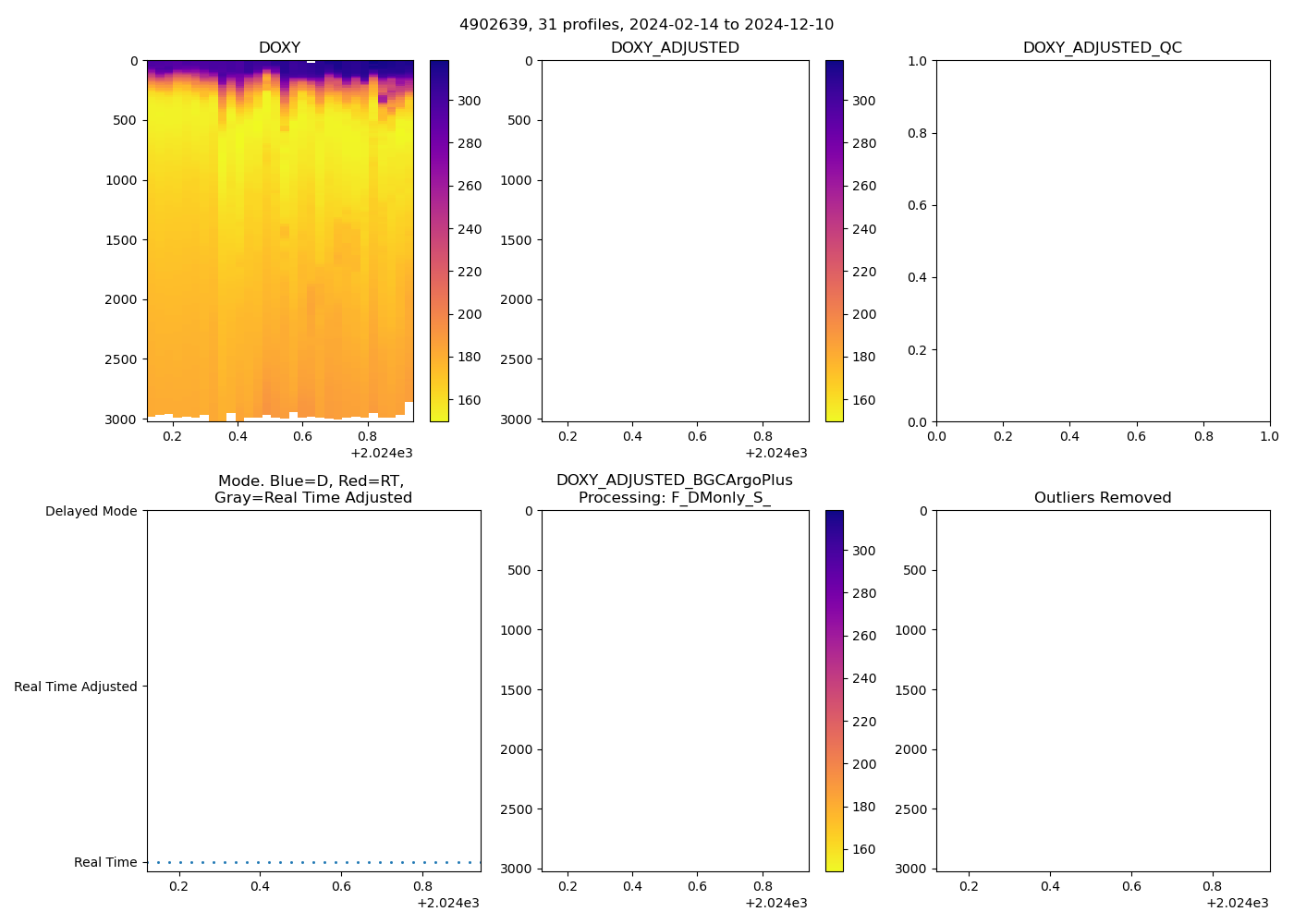Image resolution: width=1294 pixels, height=924 pixels.
Task: Click the Delayed Mode y-axis label
Action: point(91,512)
